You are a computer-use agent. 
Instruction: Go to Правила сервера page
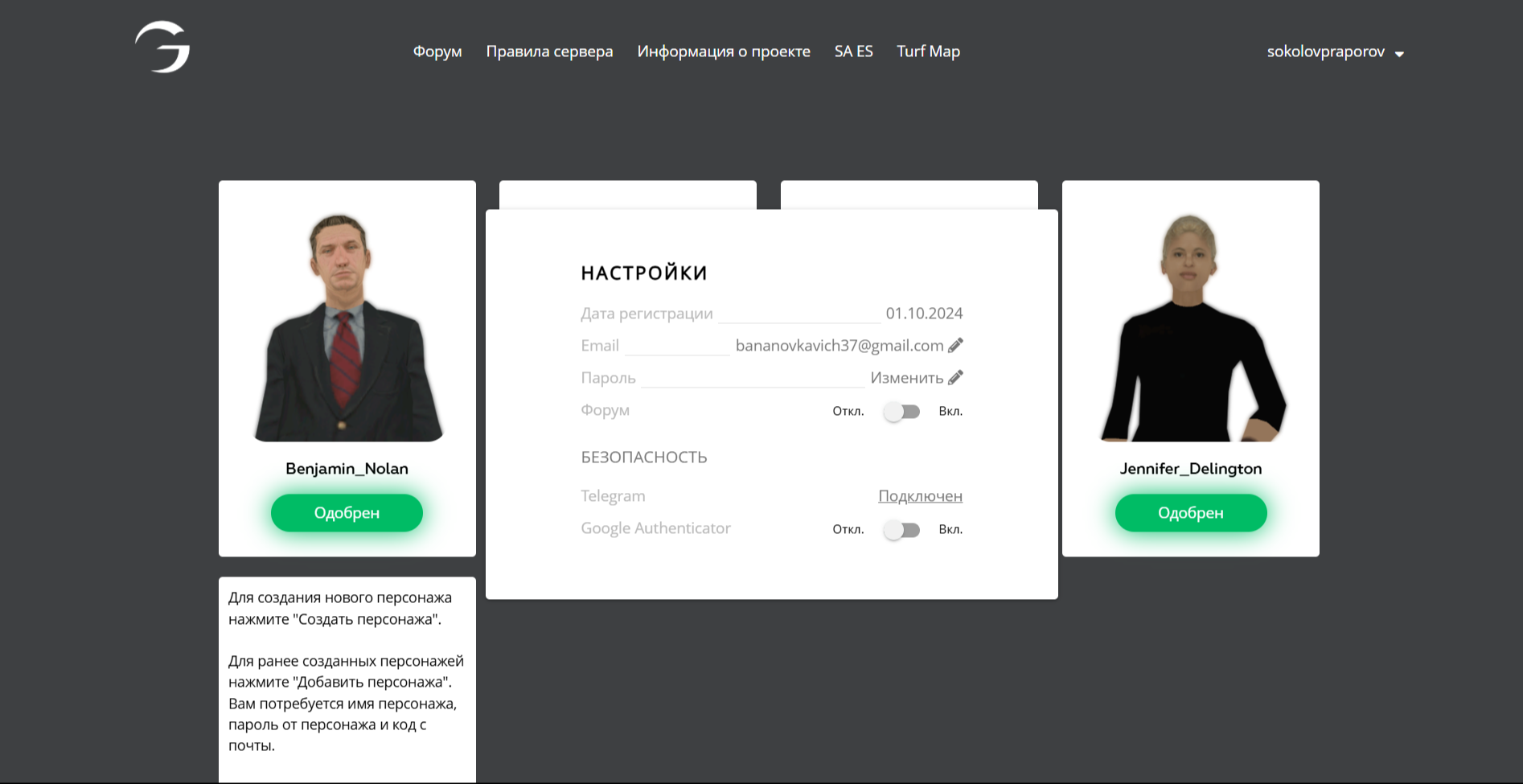pos(549,51)
